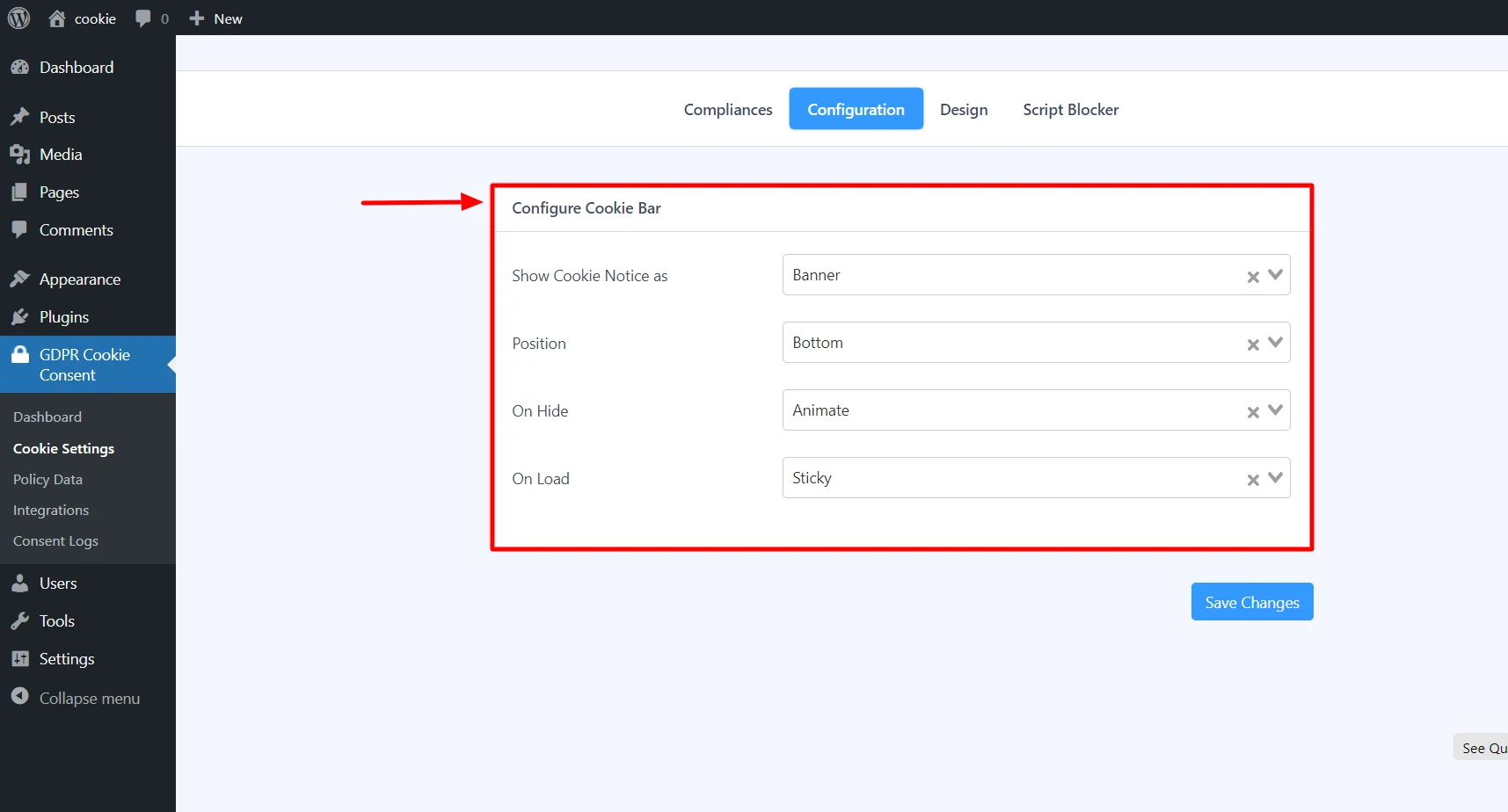1508x812 pixels.
Task: Open the Plugins icon in sidebar
Action: point(21,316)
